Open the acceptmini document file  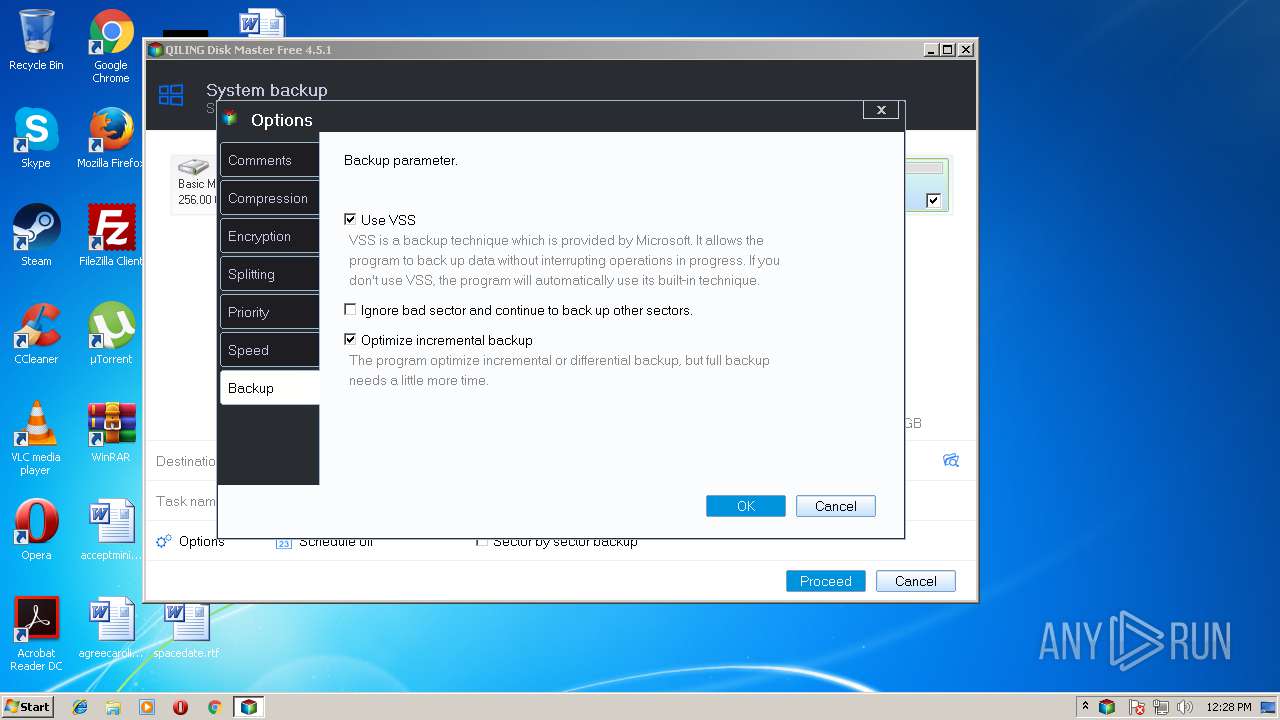coord(111,530)
